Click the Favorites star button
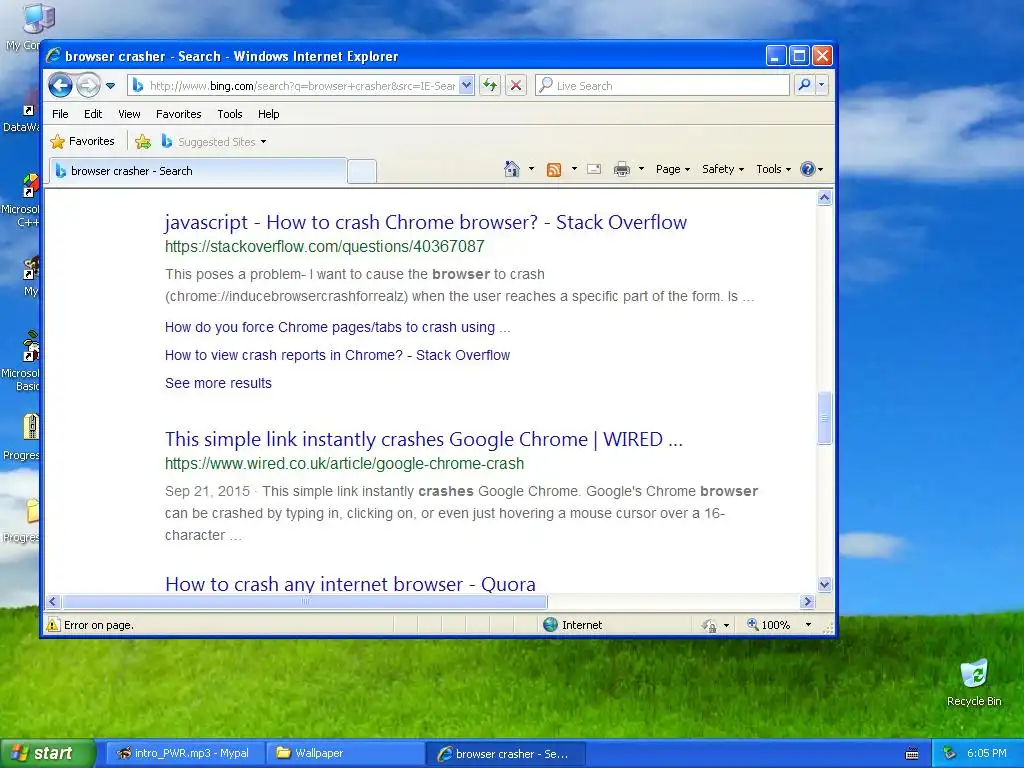 (82, 141)
